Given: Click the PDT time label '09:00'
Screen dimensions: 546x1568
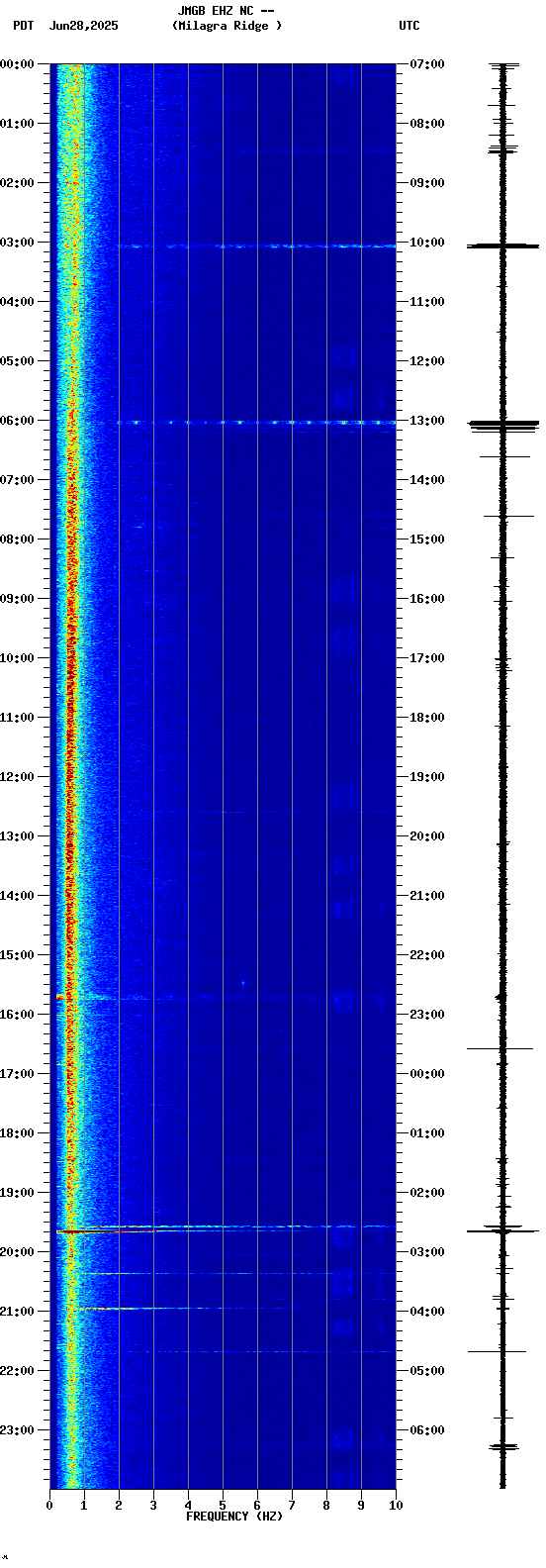Looking at the screenshot, I should click(18, 599).
